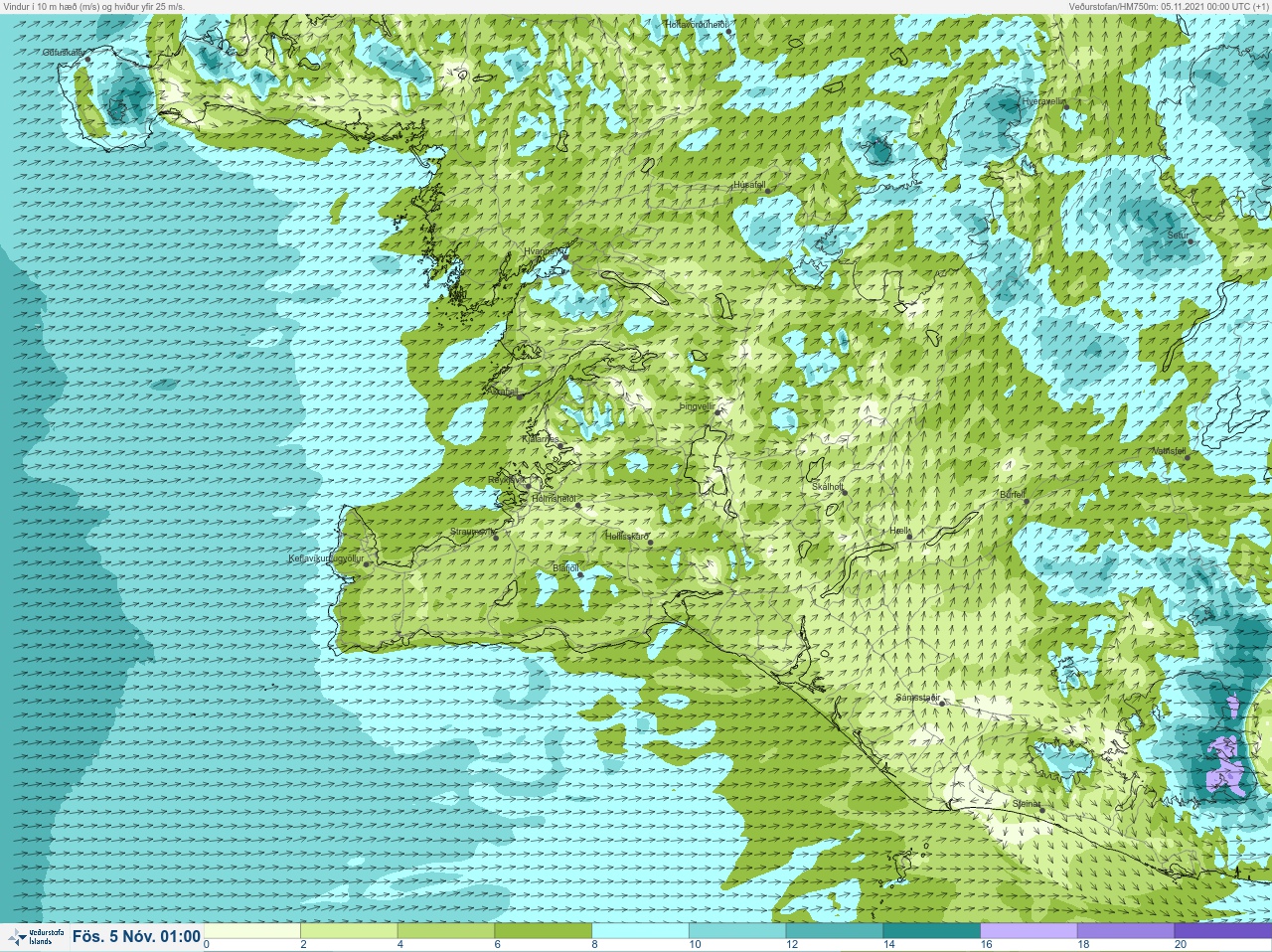The height and width of the screenshot is (952, 1272).
Task: Click the Hveravellir station label
Action: point(1044,101)
